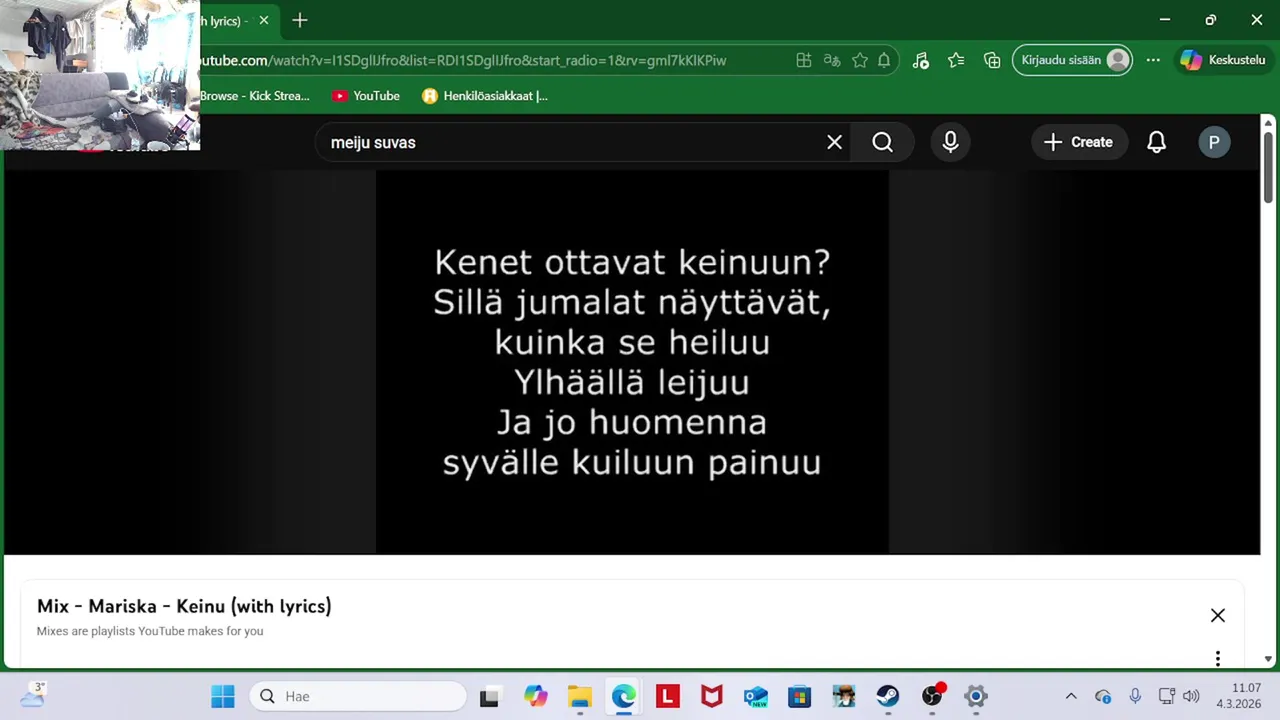
Task: Click the Kirjaudu sisään sign-in button
Action: (x=1073, y=60)
